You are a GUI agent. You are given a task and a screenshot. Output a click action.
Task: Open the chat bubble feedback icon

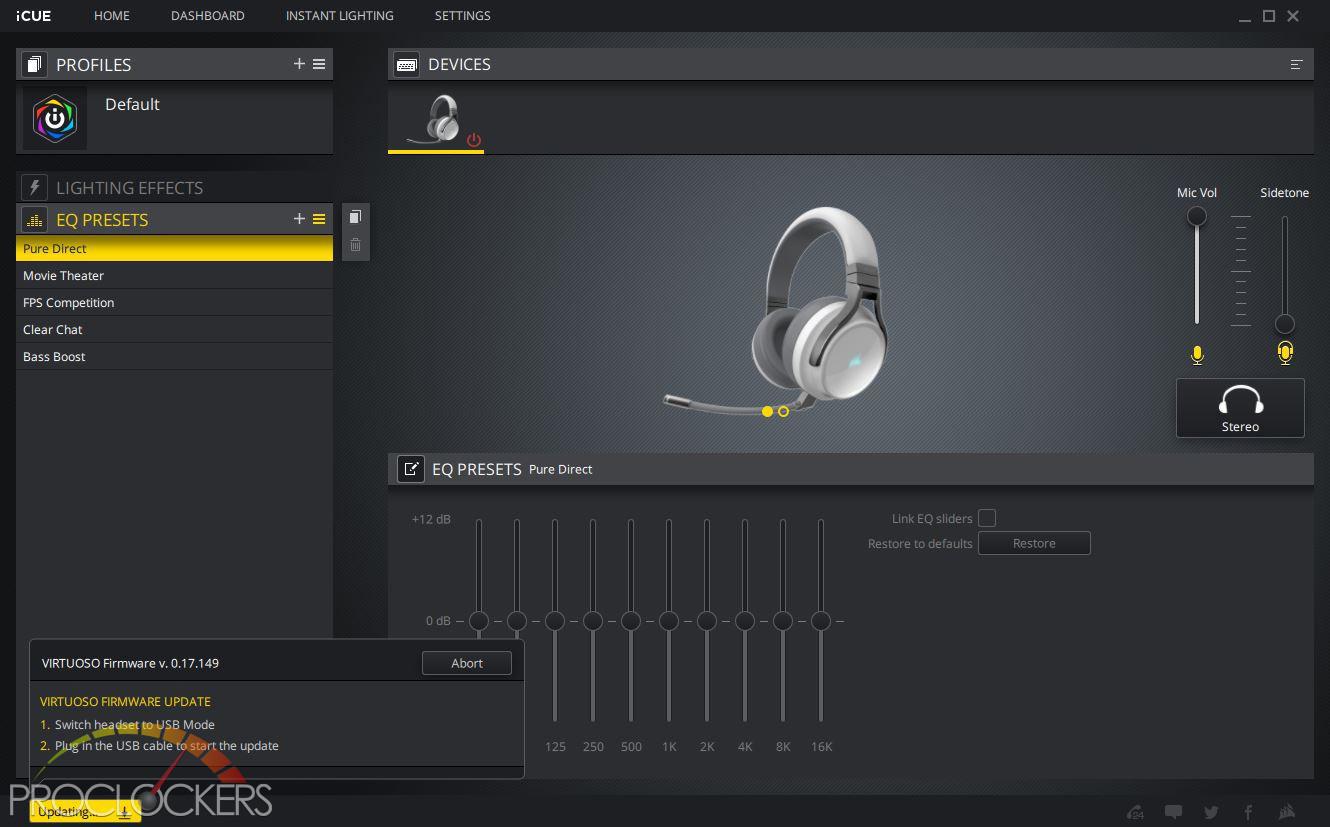tap(1174, 812)
